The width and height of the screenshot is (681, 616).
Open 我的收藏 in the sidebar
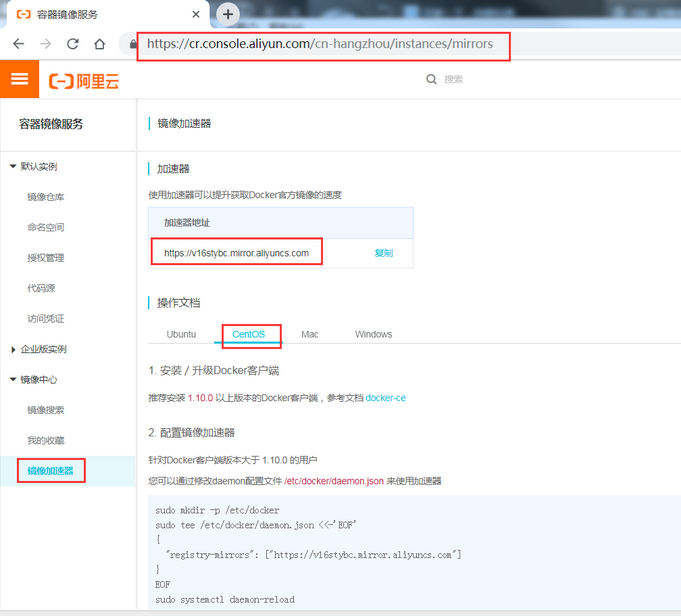(x=46, y=440)
